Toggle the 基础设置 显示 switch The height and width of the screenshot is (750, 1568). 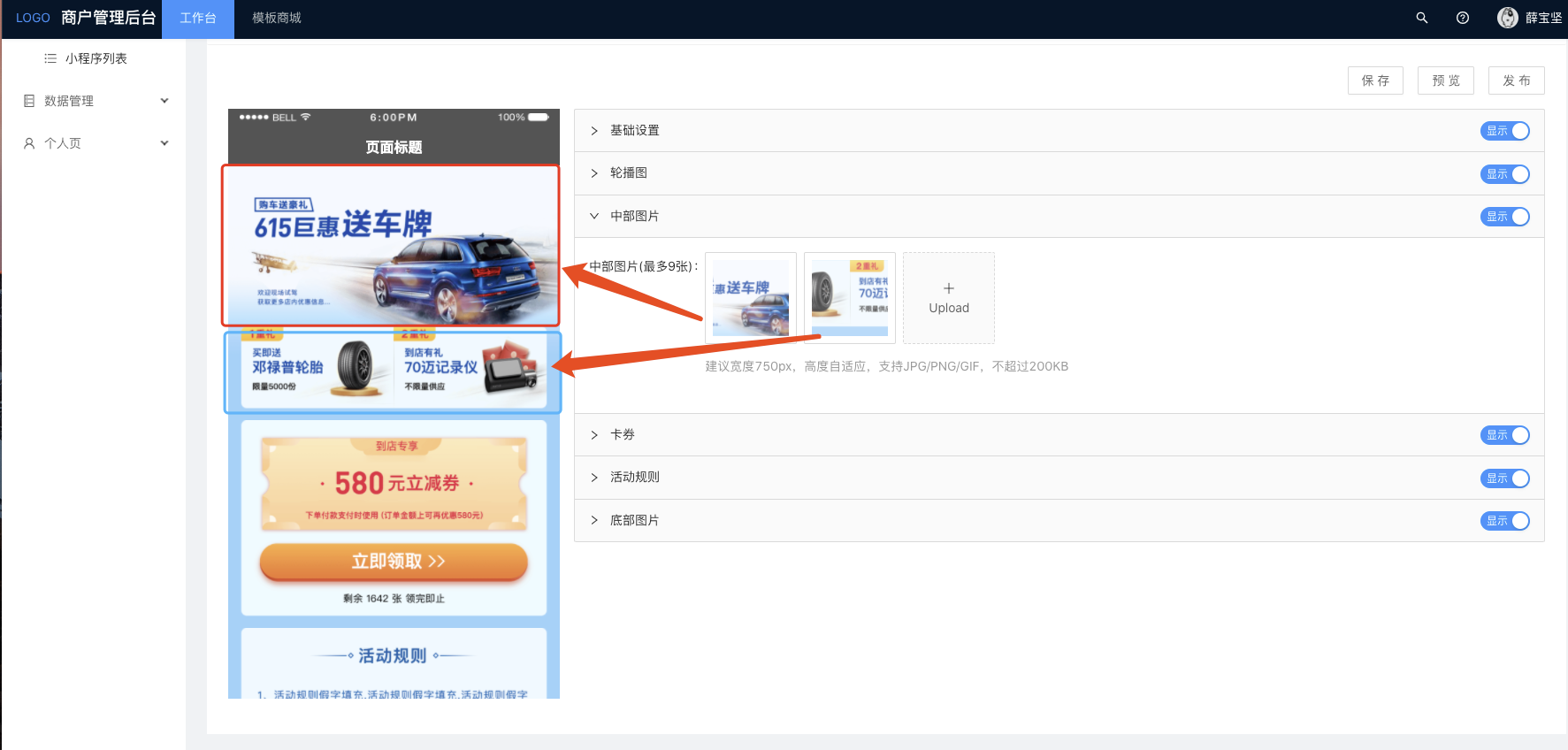click(x=1505, y=131)
